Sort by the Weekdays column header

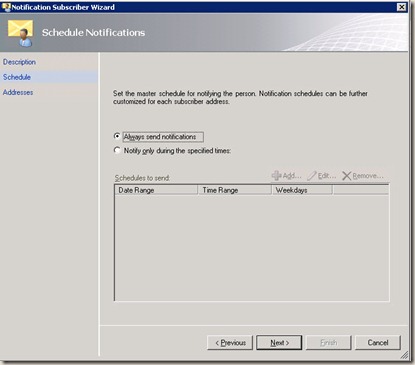point(302,190)
